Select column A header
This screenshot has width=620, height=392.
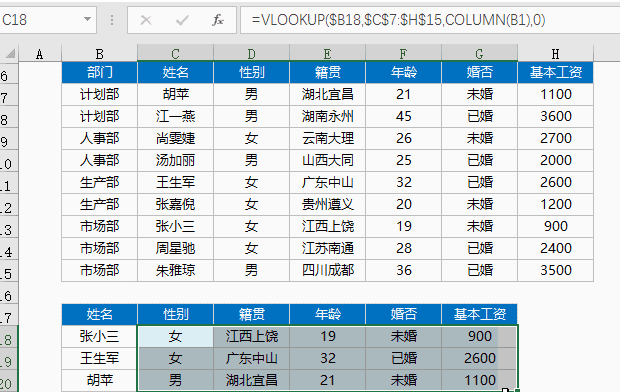[40, 54]
